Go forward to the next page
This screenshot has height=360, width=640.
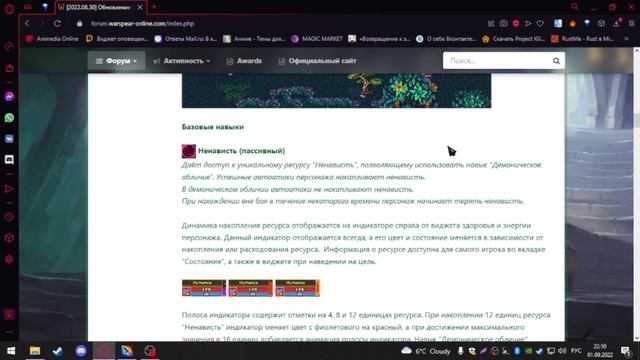point(42,23)
